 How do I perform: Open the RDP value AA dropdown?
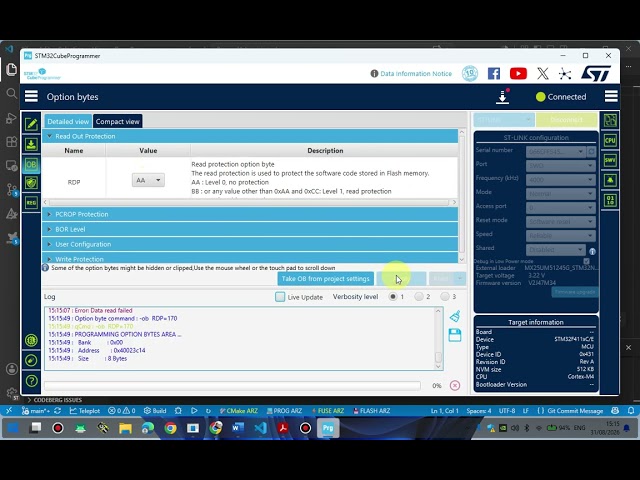click(148, 180)
